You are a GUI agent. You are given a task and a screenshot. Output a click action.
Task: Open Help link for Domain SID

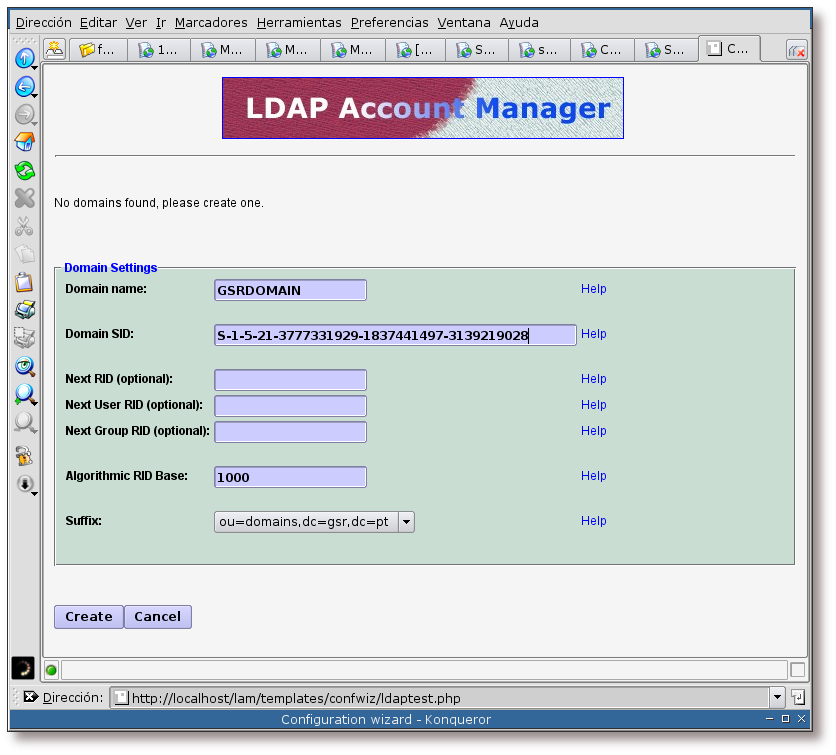coord(593,334)
